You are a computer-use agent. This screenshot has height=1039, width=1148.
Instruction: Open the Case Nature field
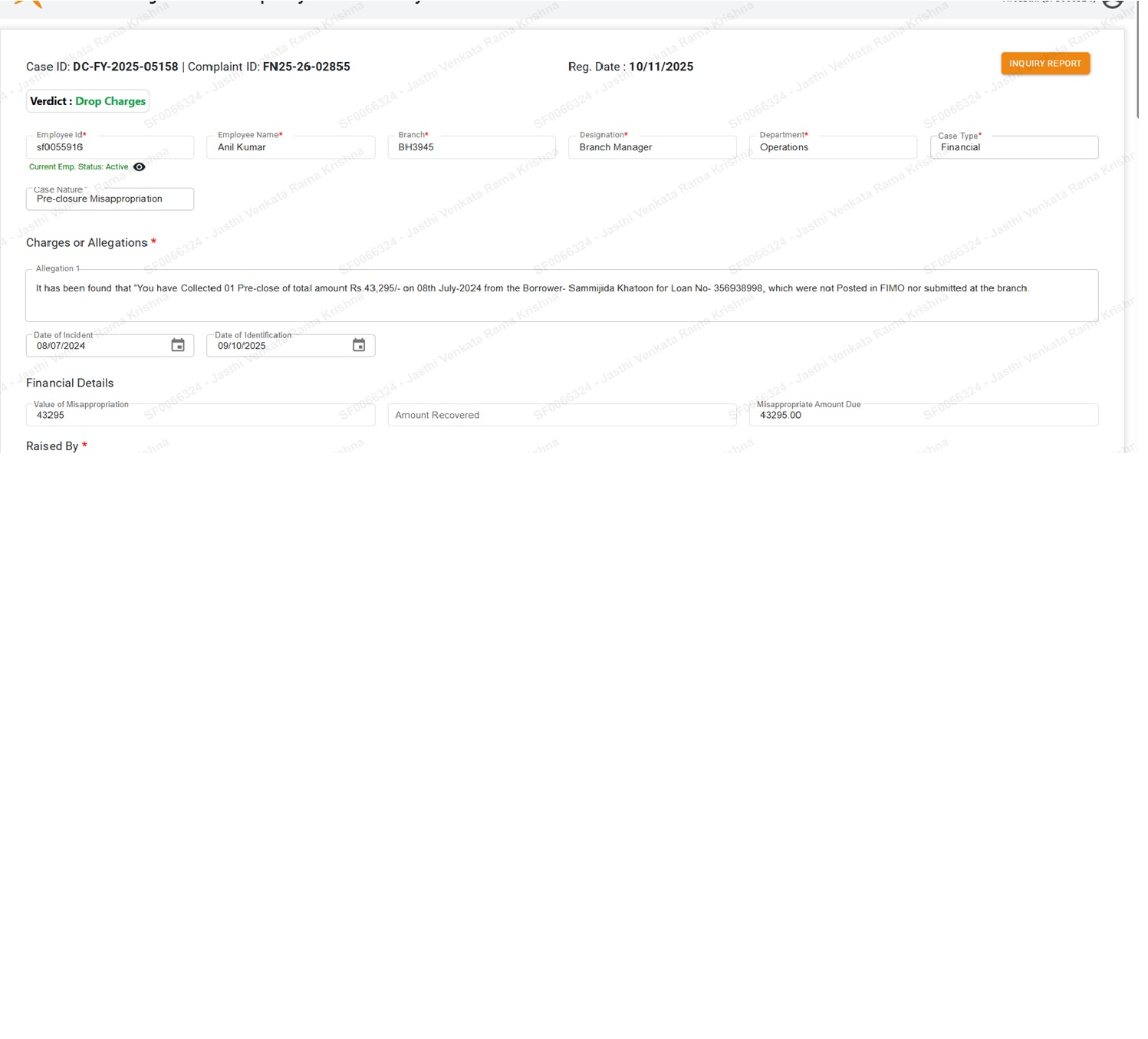110,199
